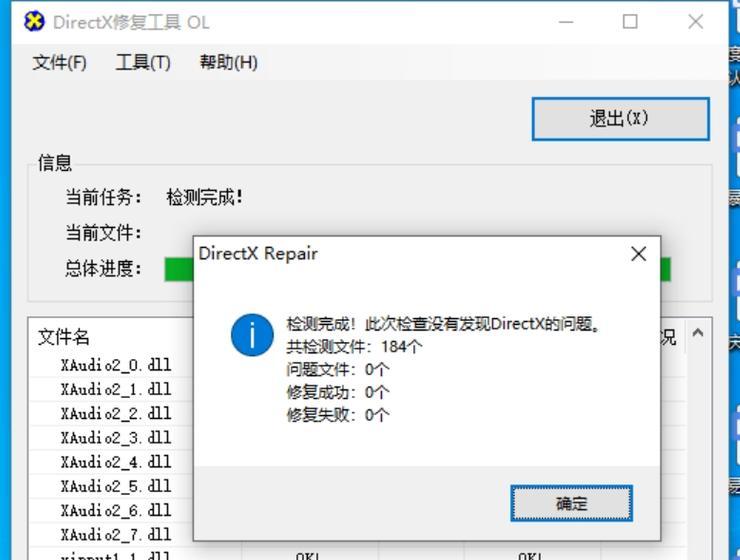Select XAudio2_4.dll row

(116, 461)
